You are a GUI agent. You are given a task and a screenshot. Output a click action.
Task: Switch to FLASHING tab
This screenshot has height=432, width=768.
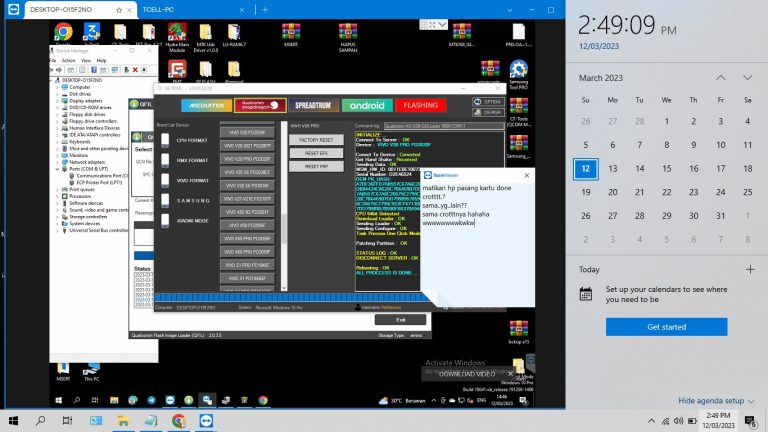pos(421,105)
